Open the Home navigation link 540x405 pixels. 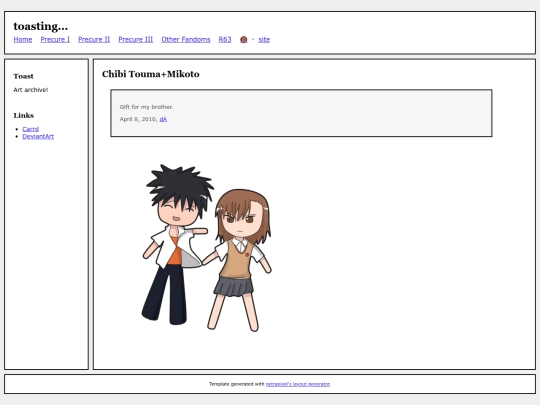point(23,40)
